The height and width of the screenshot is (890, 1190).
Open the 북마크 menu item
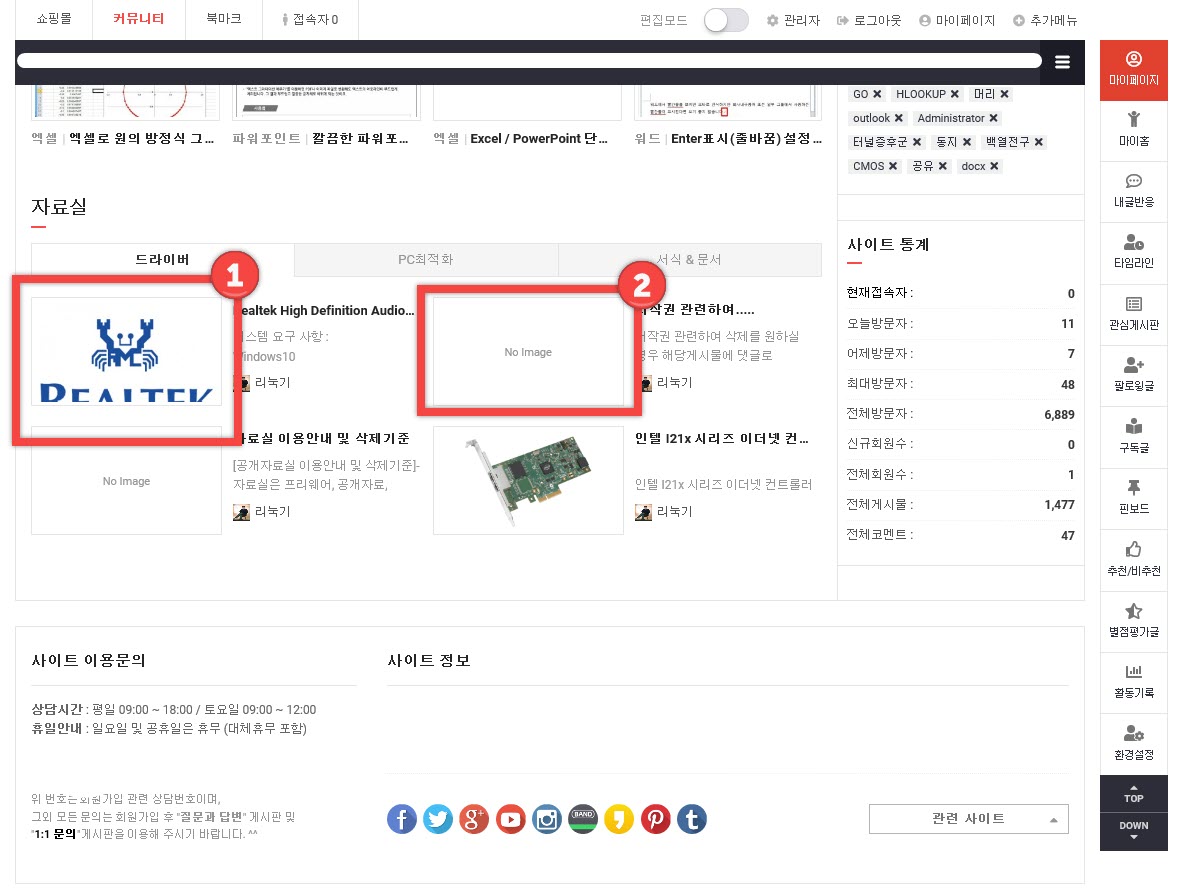coord(224,19)
